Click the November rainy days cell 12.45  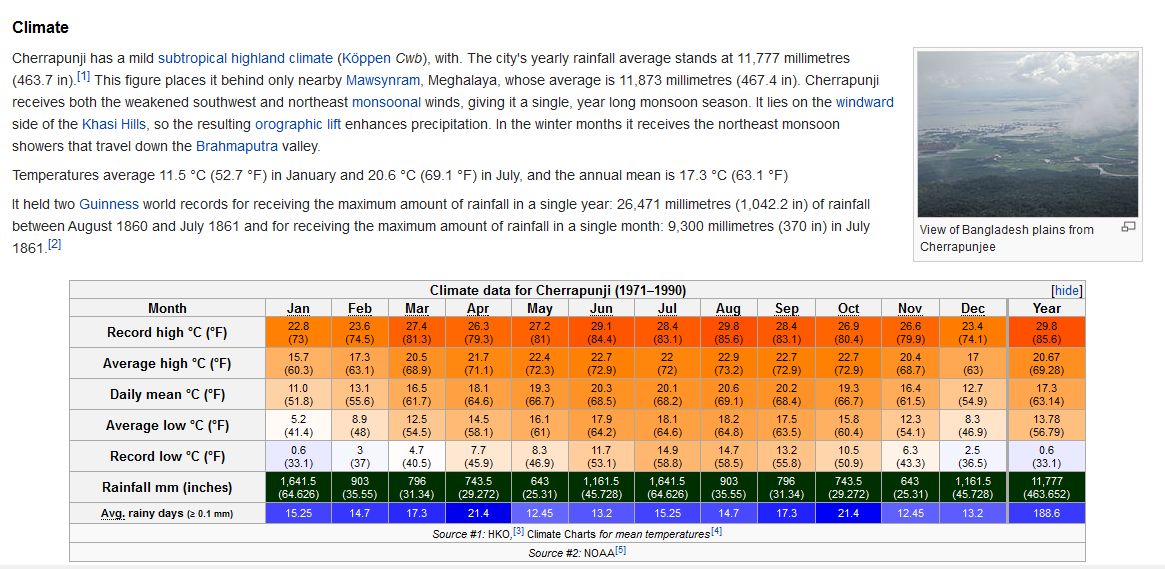coord(909,513)
